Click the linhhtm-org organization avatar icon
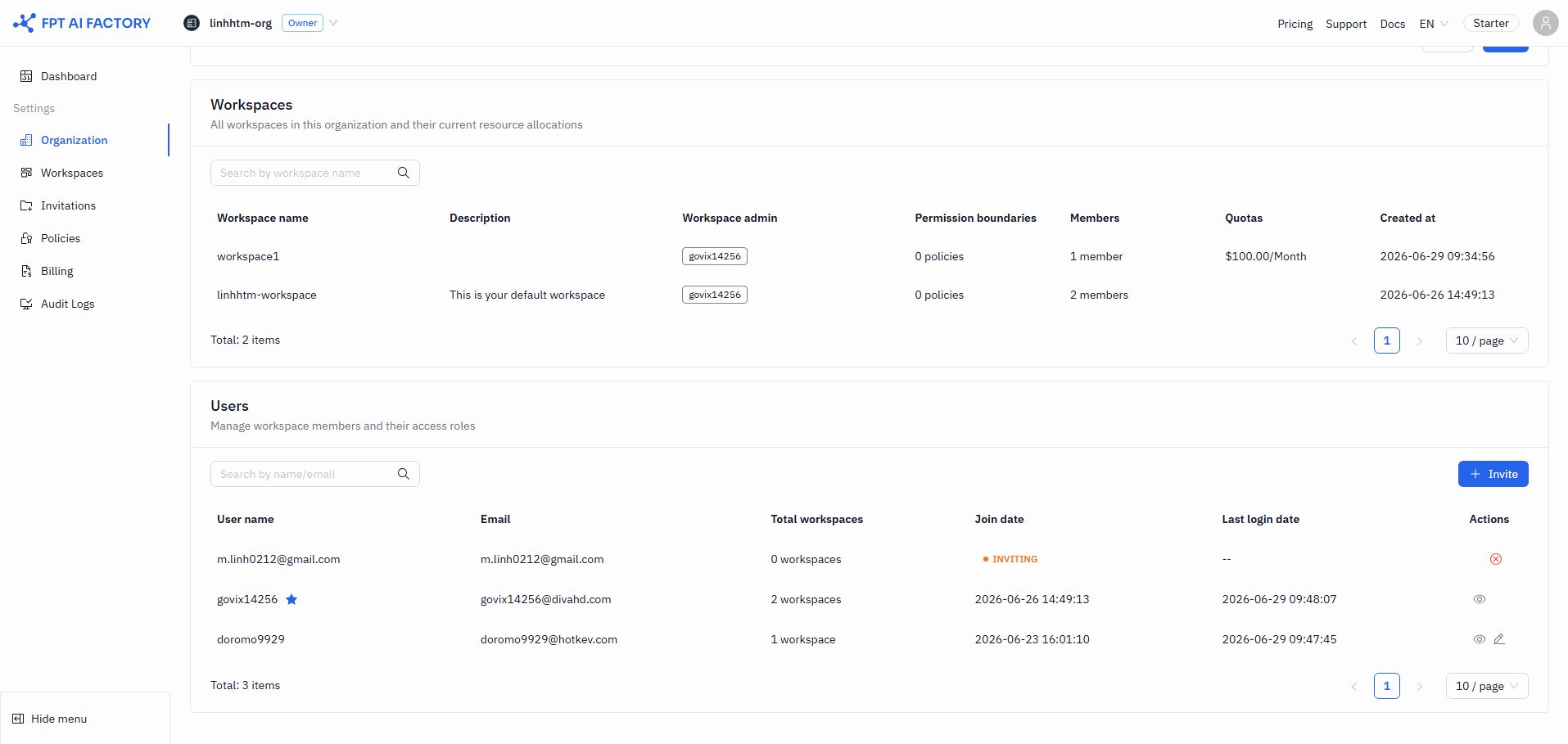Screen dimensions: 1568x744 [192, 23]
